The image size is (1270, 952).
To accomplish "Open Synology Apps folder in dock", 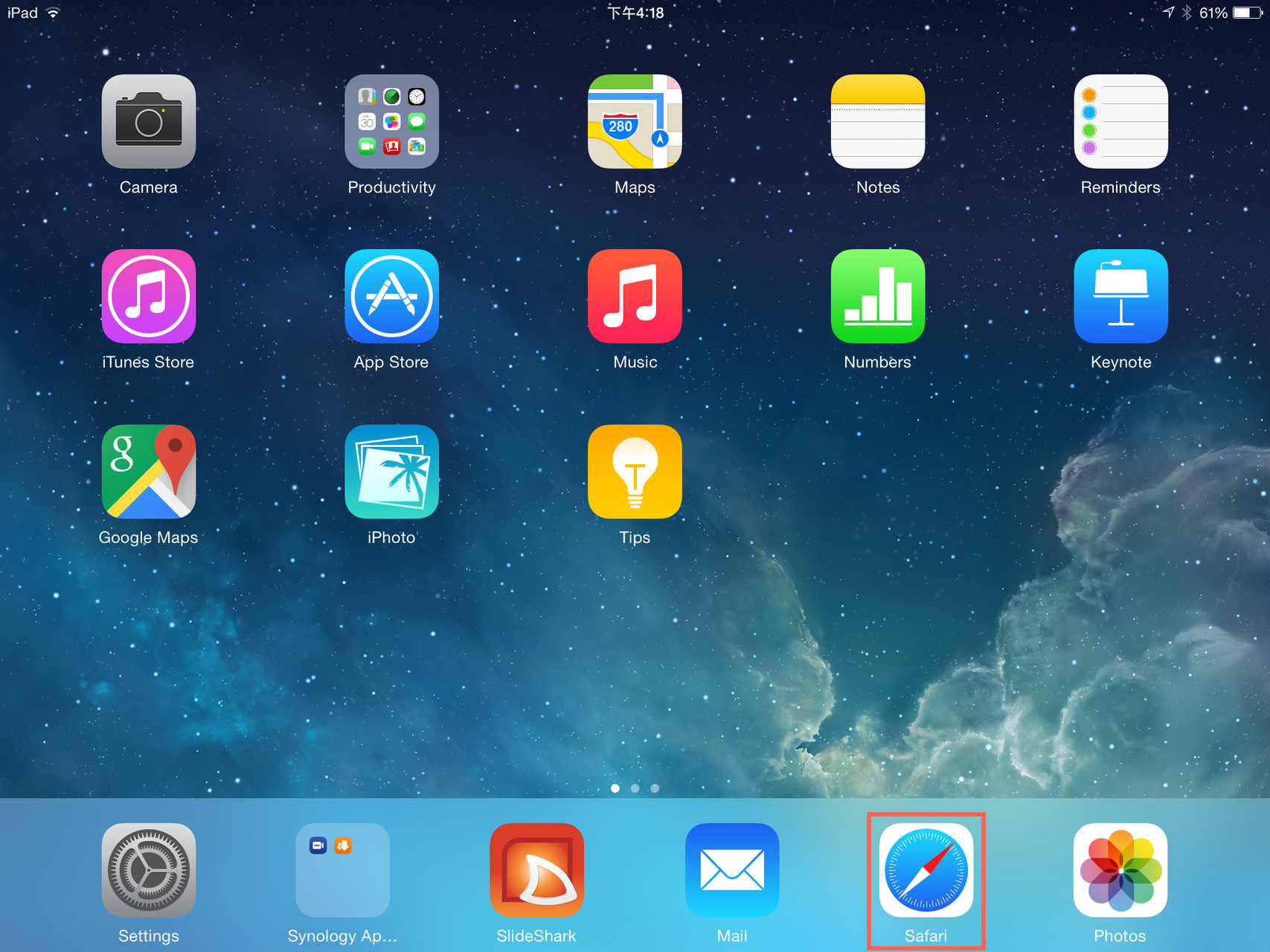I will point(343,869).
